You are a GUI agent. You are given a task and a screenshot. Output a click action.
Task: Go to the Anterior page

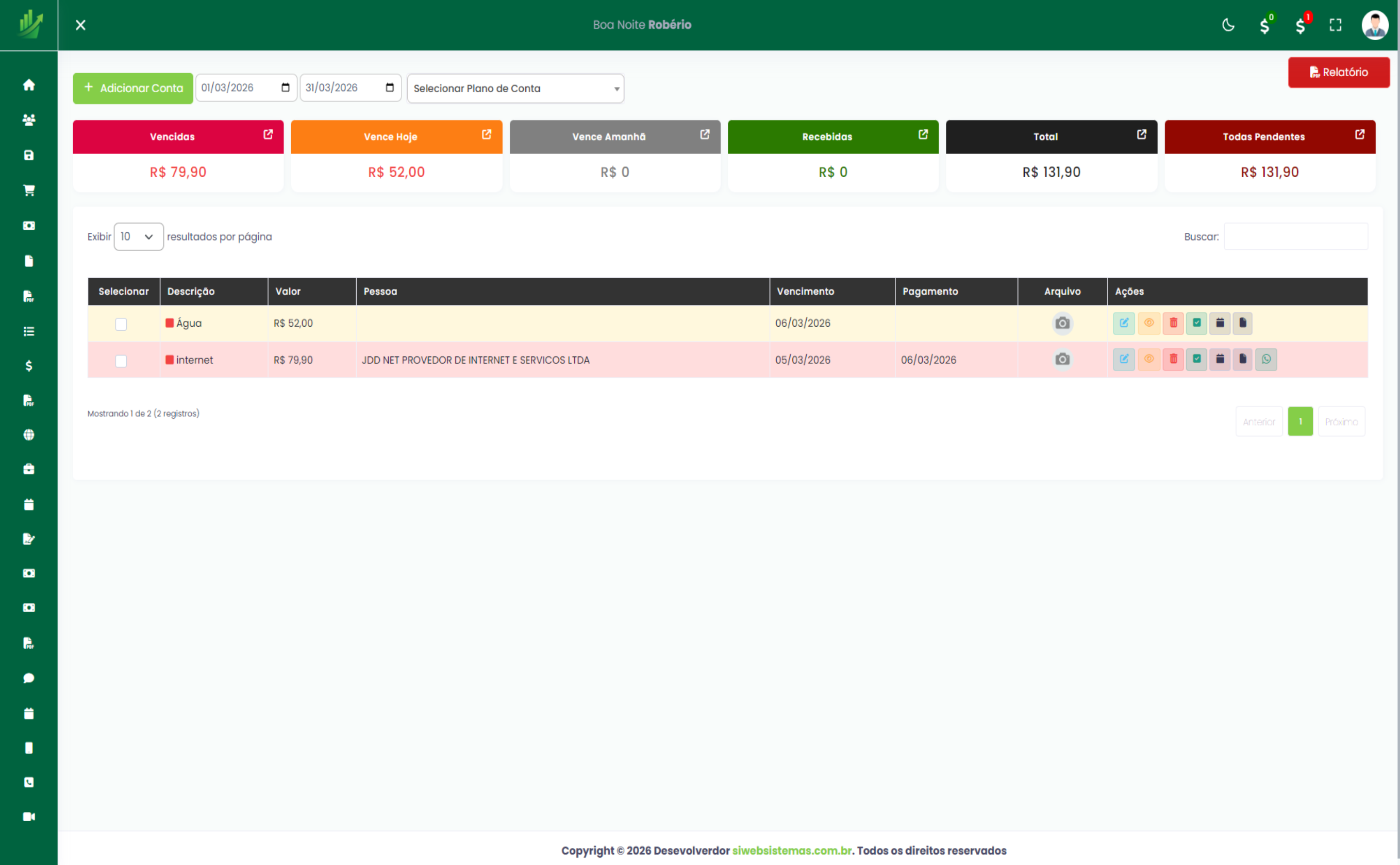pyautogui.click(x=1259, y=421)
